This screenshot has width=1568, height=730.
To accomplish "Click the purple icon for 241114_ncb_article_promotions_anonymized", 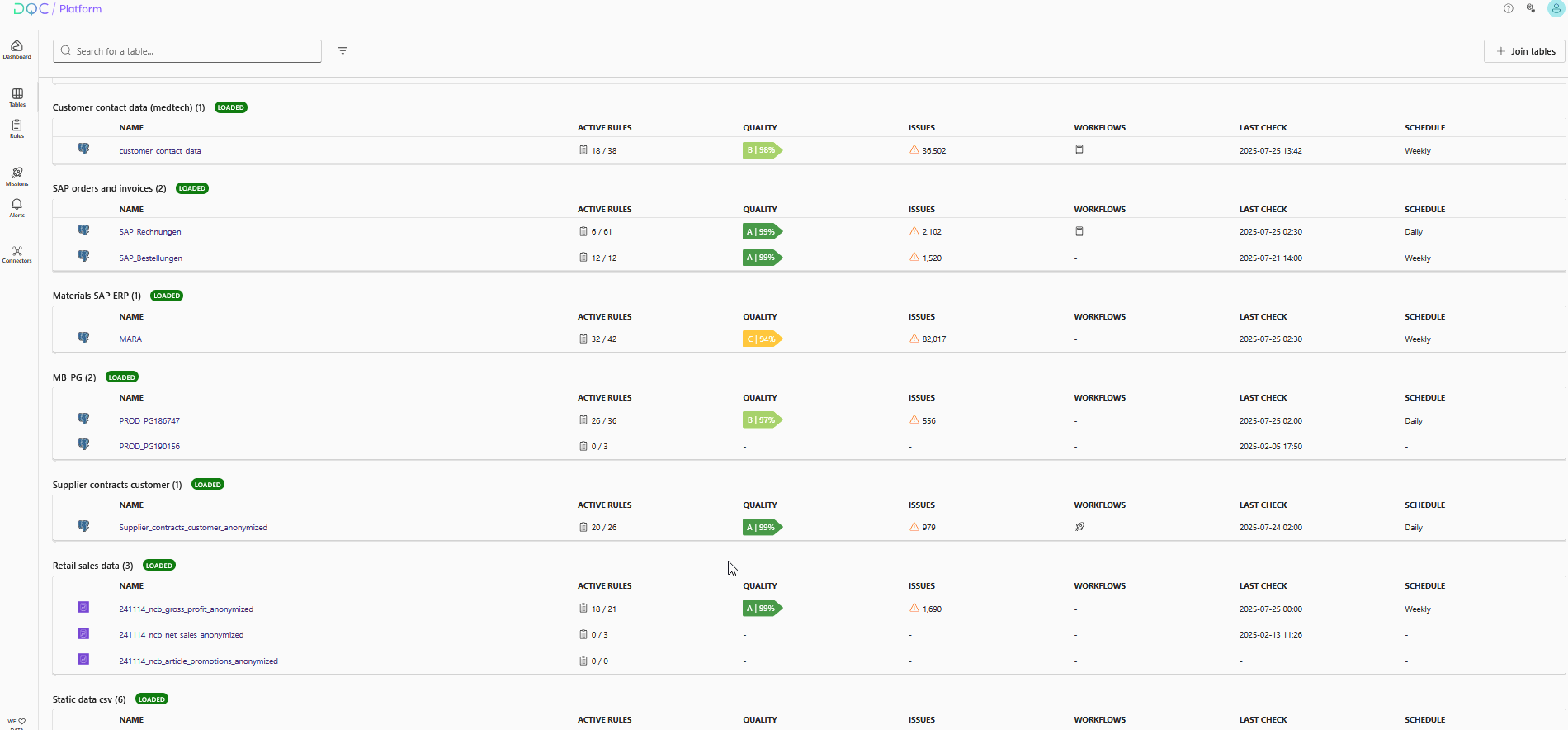I will point(83,659).
